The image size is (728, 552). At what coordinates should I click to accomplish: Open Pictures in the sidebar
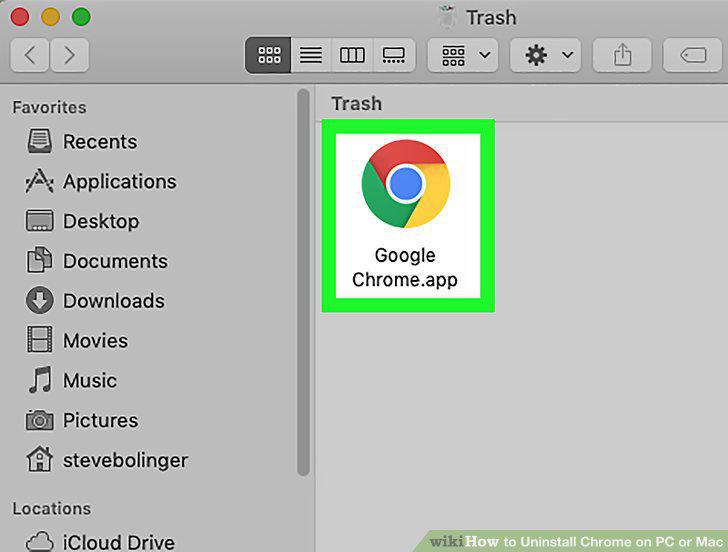(x=82, y=421)
